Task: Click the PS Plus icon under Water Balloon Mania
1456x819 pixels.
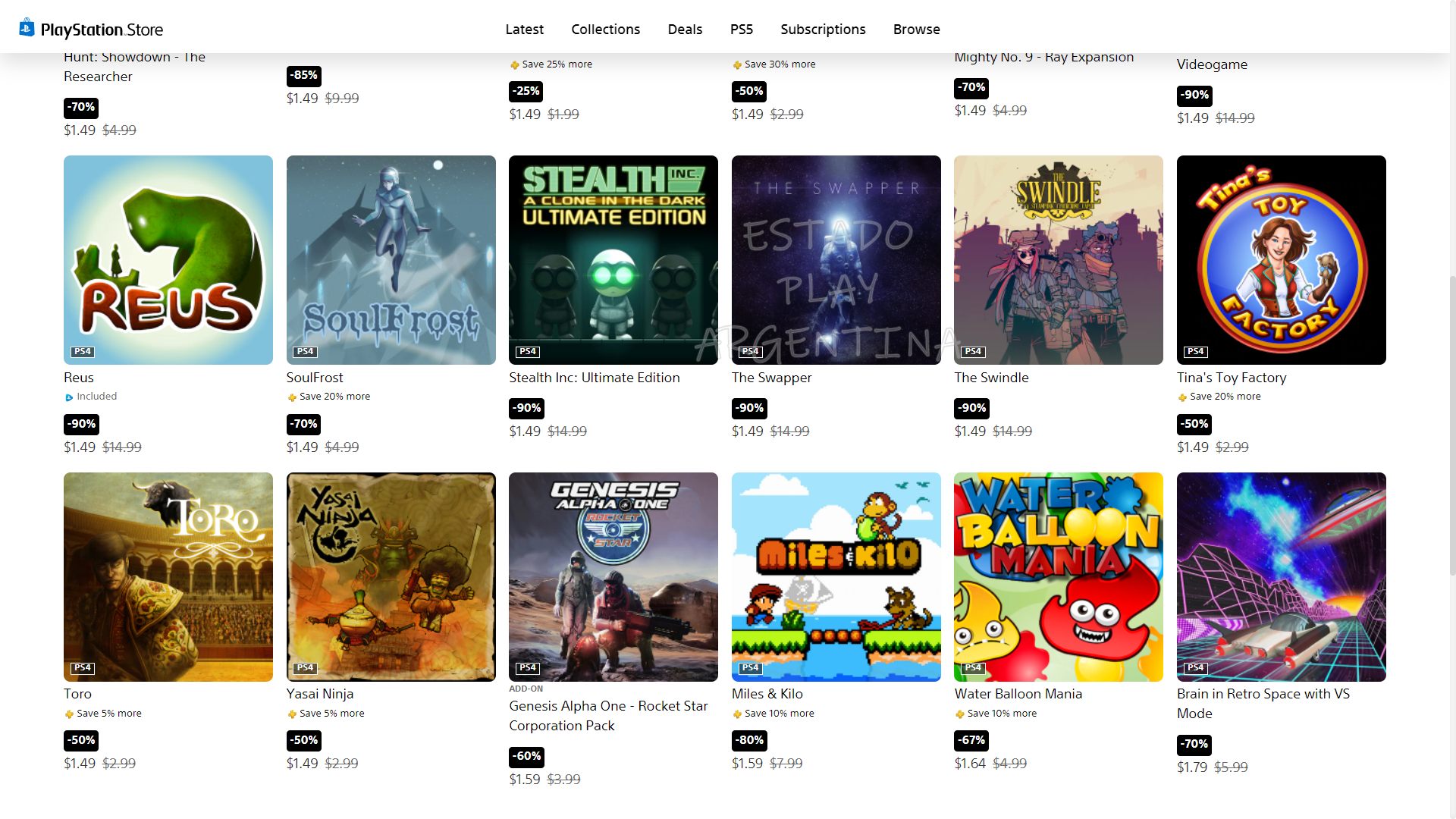Action: pyautogui.click(x=959, y=714)
